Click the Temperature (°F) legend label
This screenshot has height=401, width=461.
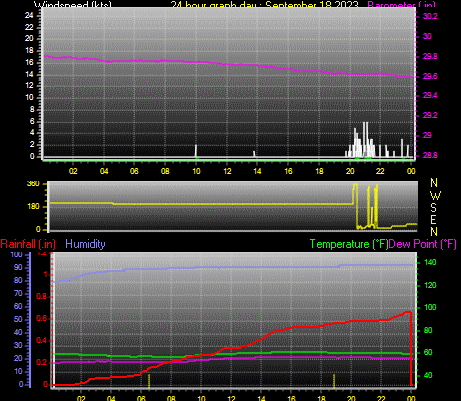(349, 244)
